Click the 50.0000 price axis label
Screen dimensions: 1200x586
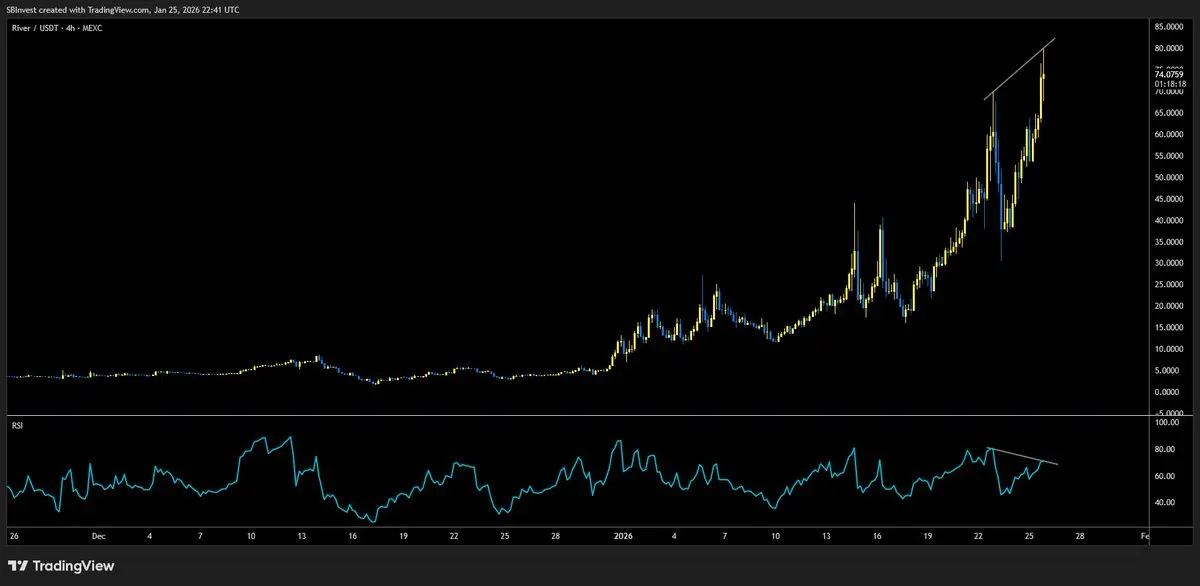pos(1169,177)
